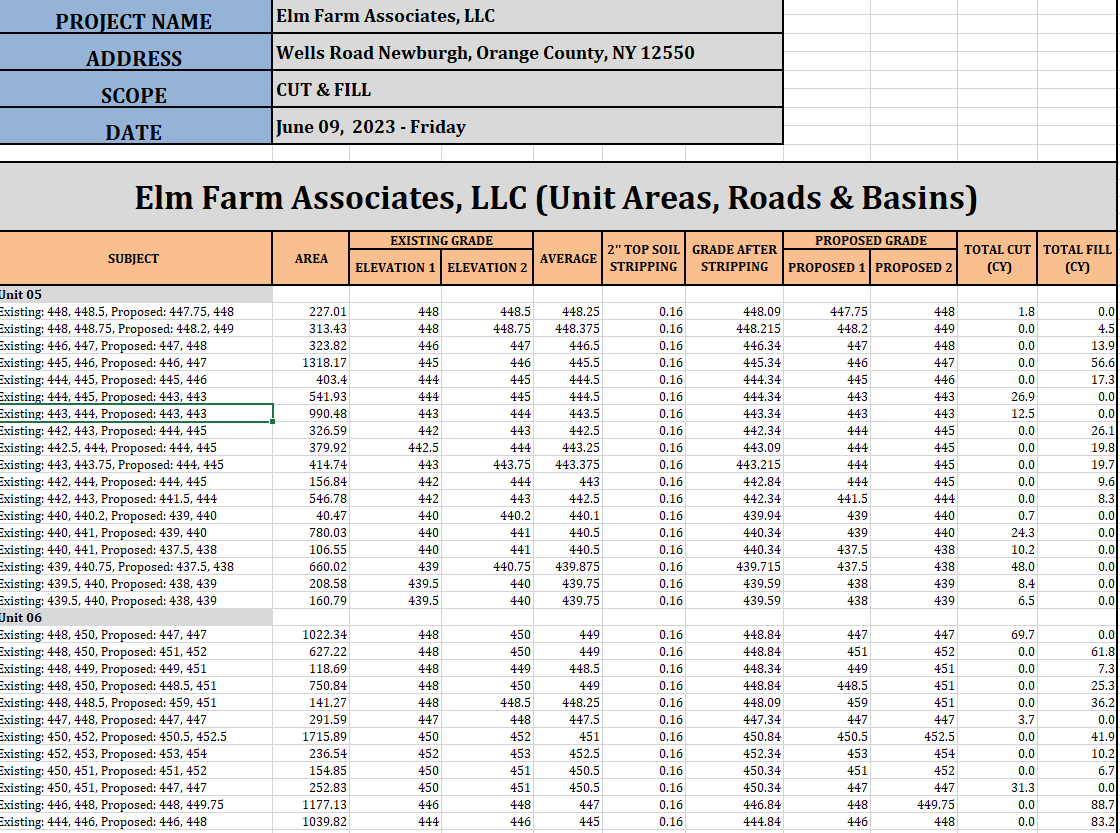
Task: Select the Wells Road Newburgh address cell
Action: (526, 53)
